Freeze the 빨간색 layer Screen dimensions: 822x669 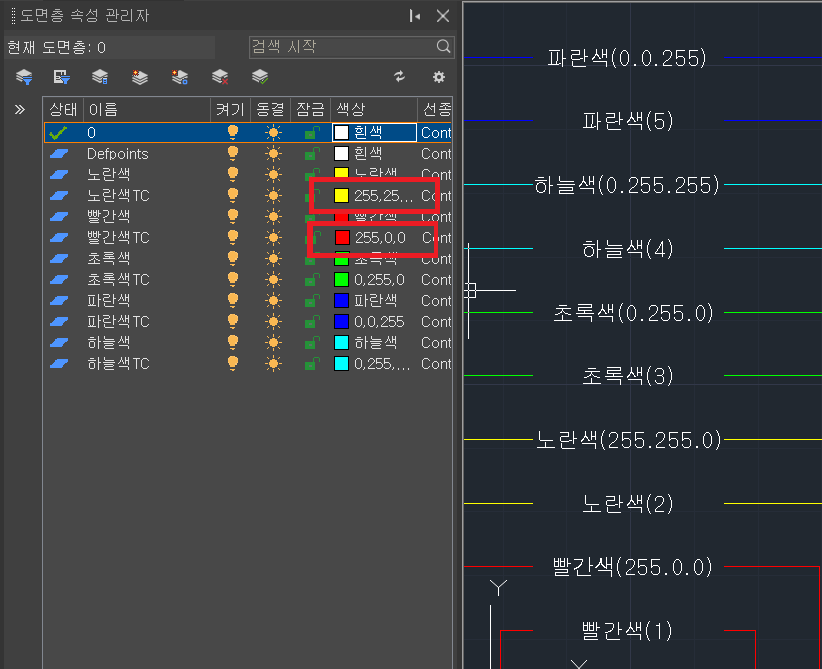[273, 217]
